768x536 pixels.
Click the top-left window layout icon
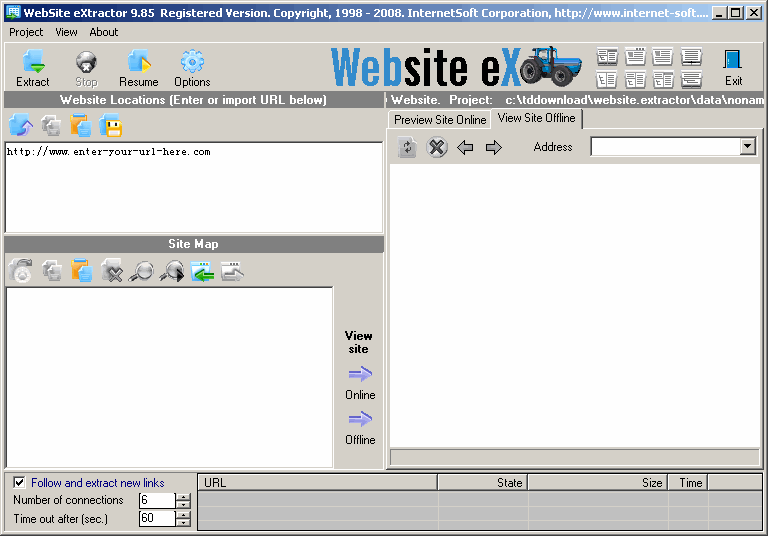pos(607,56)
